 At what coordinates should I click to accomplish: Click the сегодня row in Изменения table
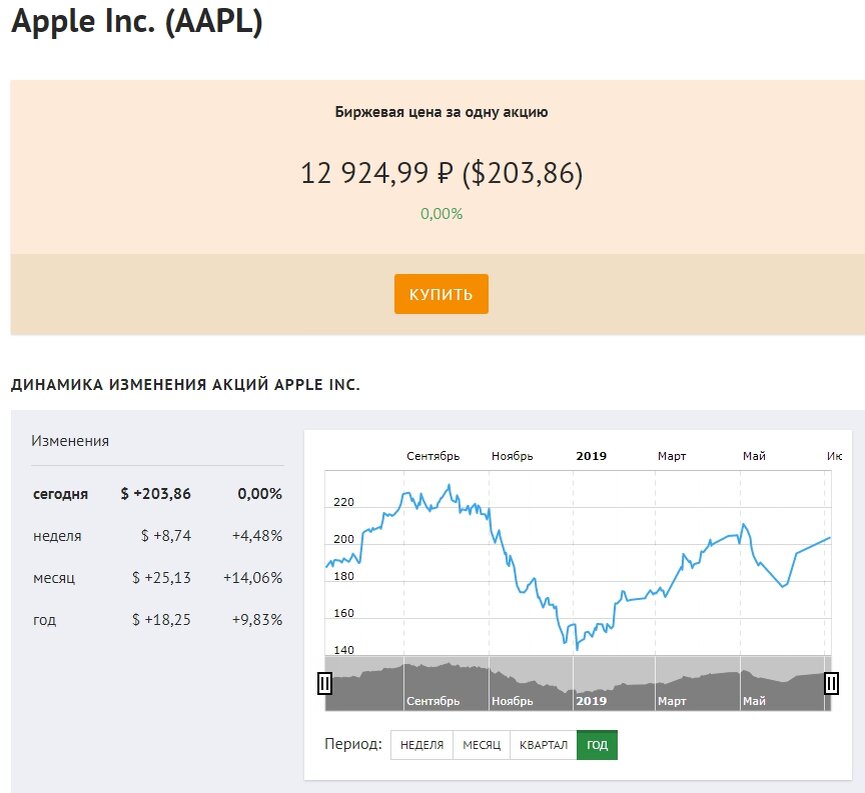pyautogui.click(x=60, y=494)
